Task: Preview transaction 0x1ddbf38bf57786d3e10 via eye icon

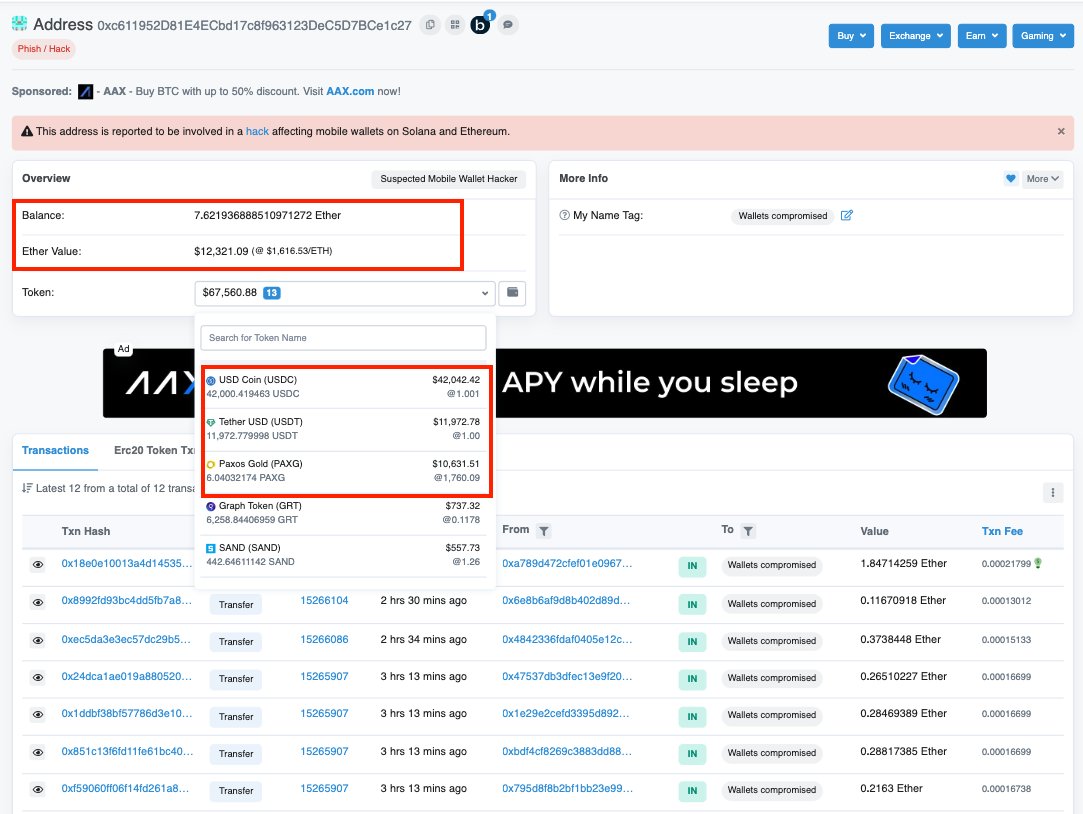Action: (38, 715)
